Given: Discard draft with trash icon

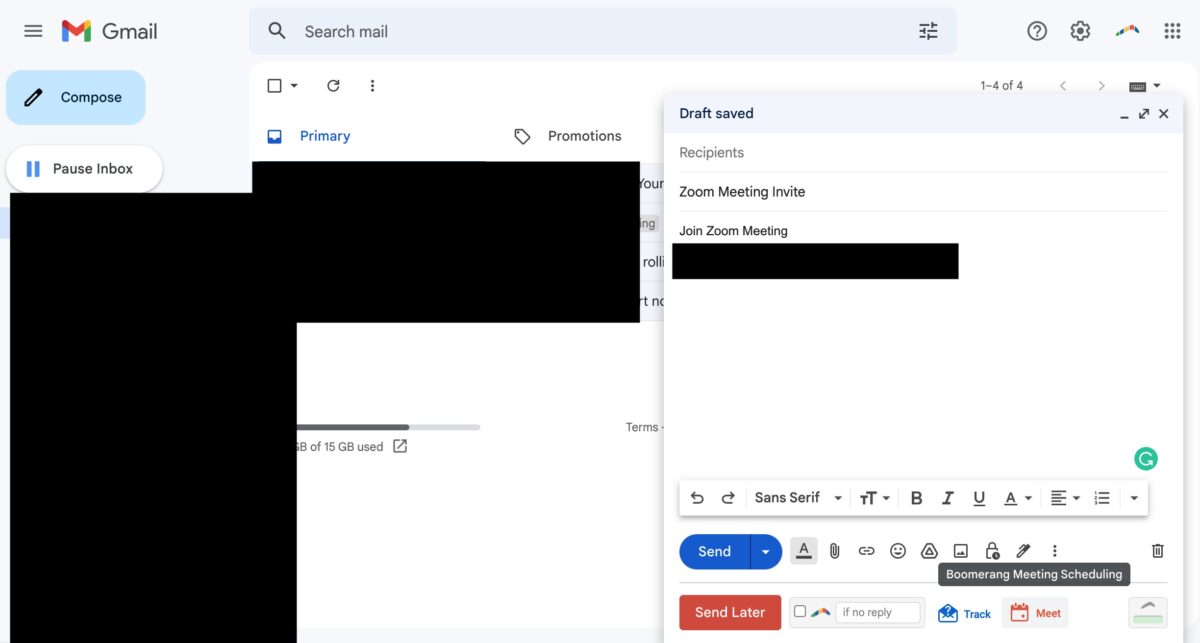Looking at the screenshot, I should tap(1158, 551).
